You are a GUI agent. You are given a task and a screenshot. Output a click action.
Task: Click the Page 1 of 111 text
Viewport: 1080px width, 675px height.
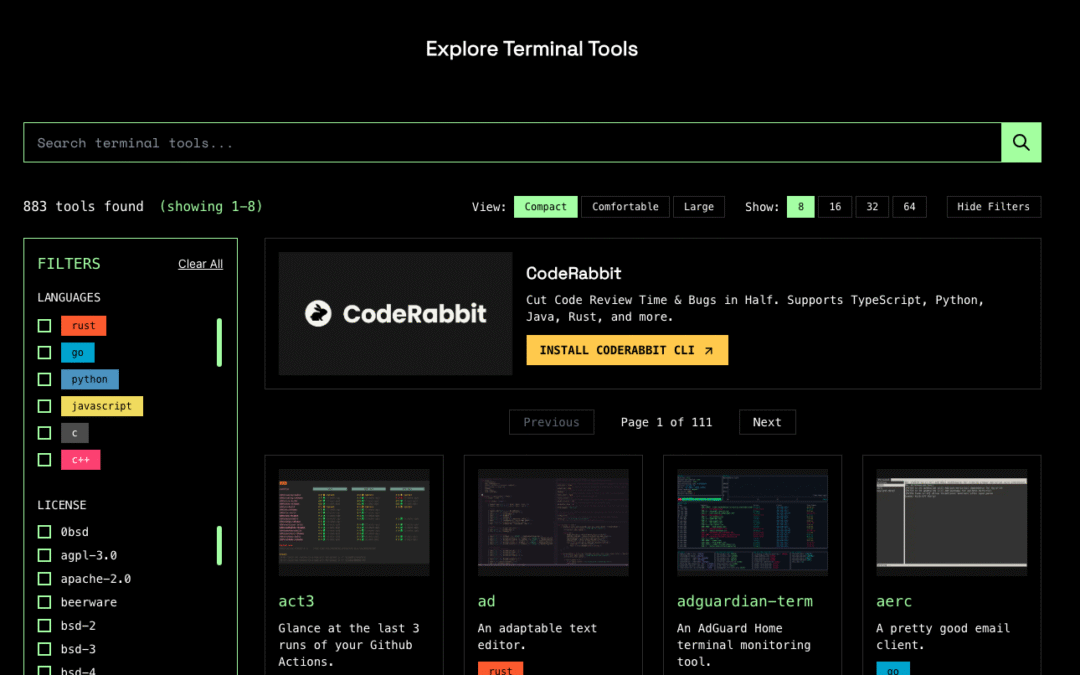point(666,422)
